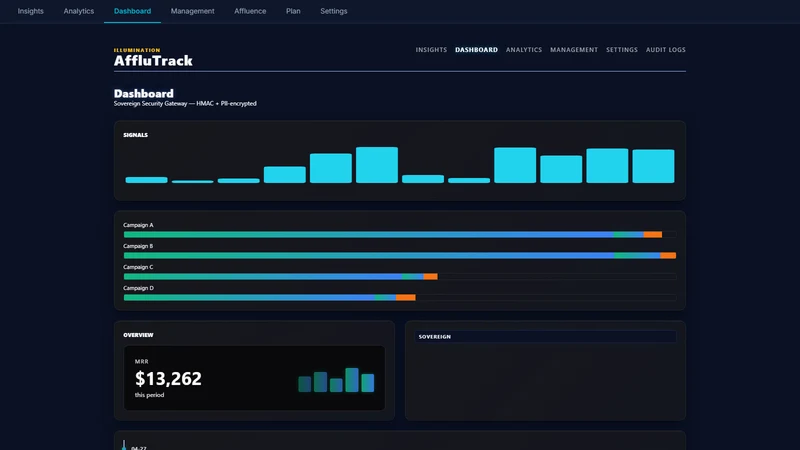The height and width of the screenshot is (450, 800).
Task: Click the first Signals chart bar
Action: click(x=146, y=180)
